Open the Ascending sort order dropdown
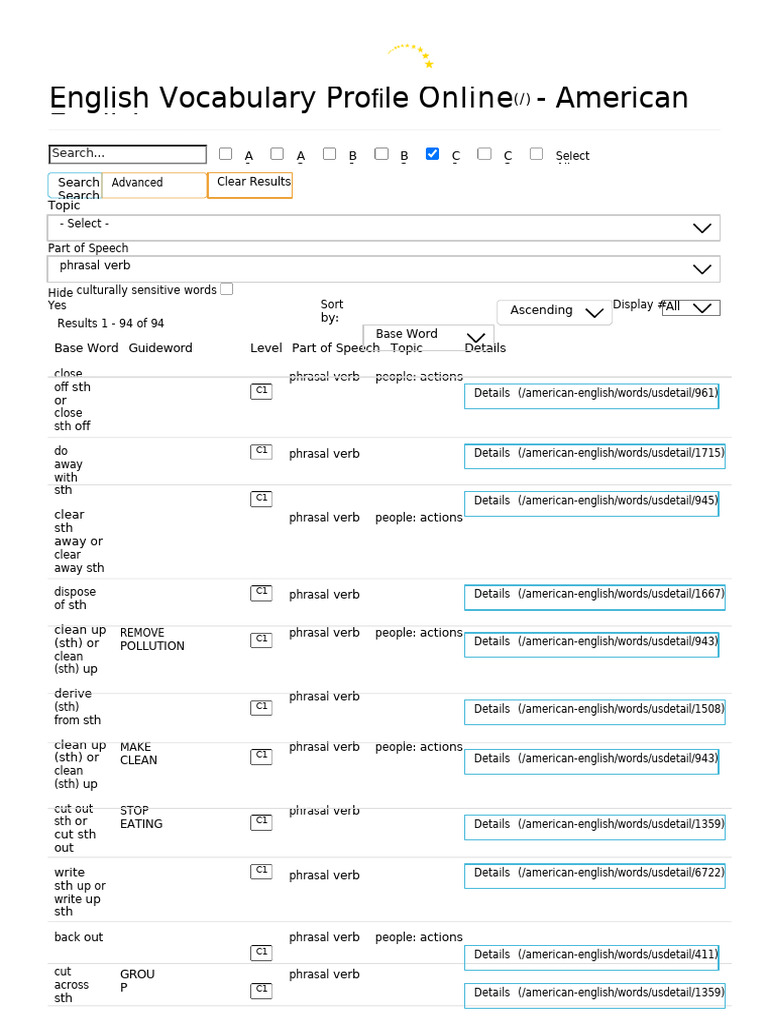This screenshot has height=1024, width=768. (555, 311)
